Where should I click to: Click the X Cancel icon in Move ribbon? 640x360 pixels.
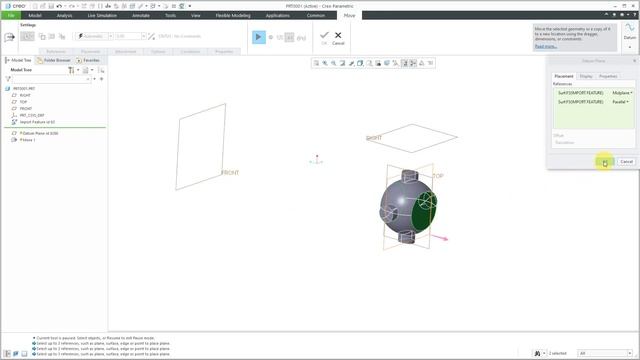coord(338,35)
